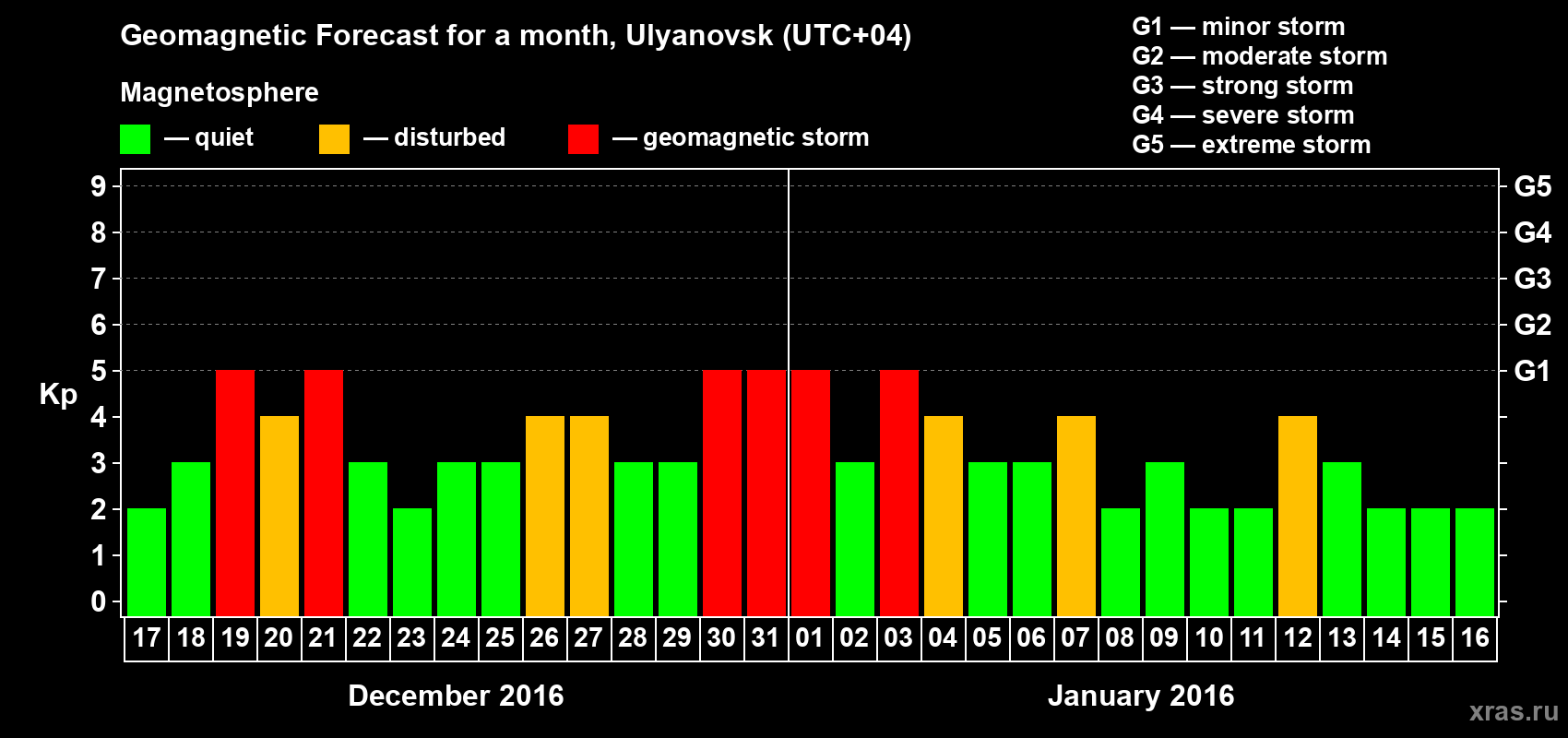Click the right-axis G1 label
Screen dimensions: 1568x738
click(1532, 371)
